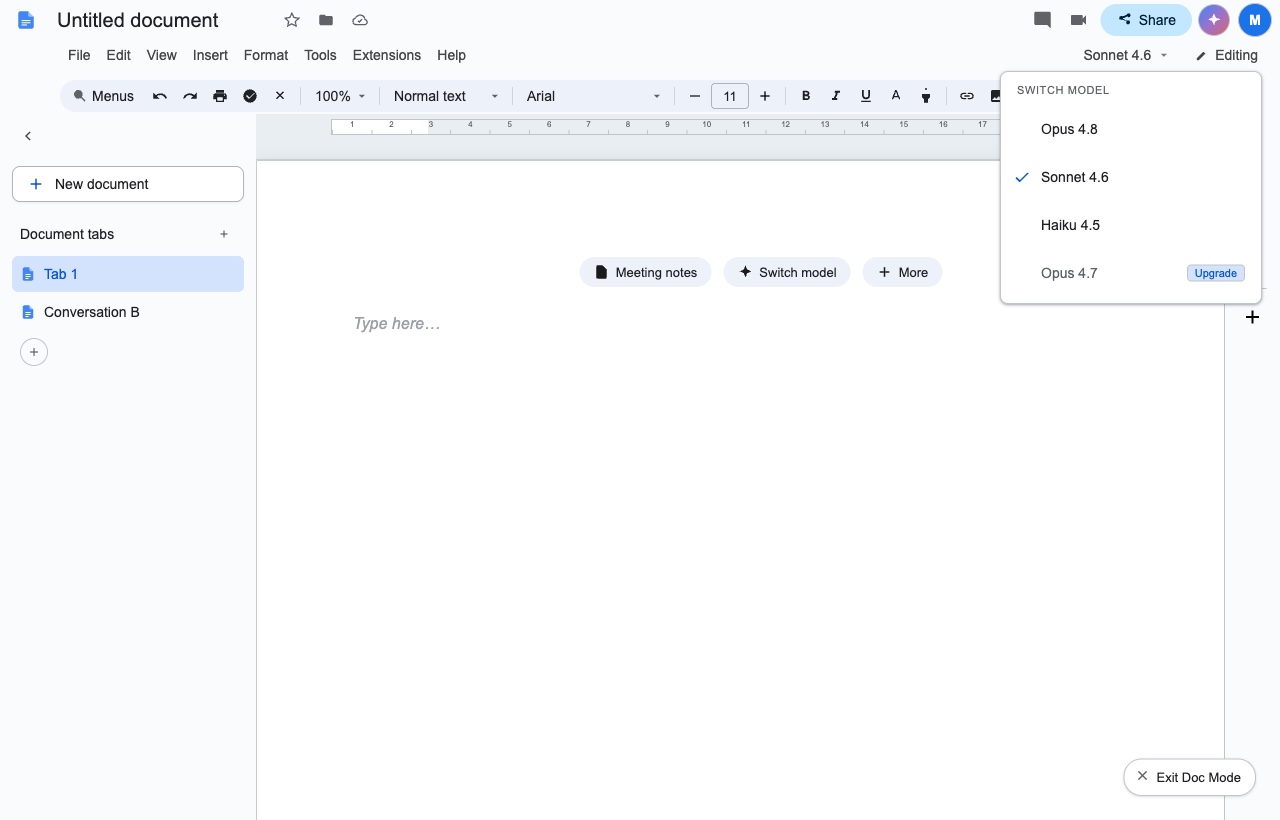Click the X icon after spell check
The width and height of the screenshot is (1280, 820).
coord(280,96)
